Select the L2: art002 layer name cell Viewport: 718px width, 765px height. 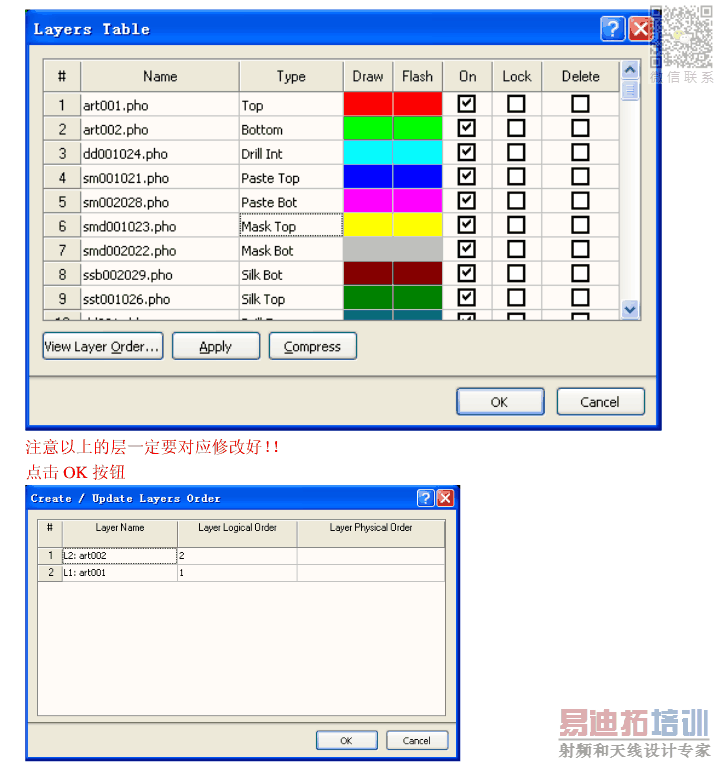[120, 556]
